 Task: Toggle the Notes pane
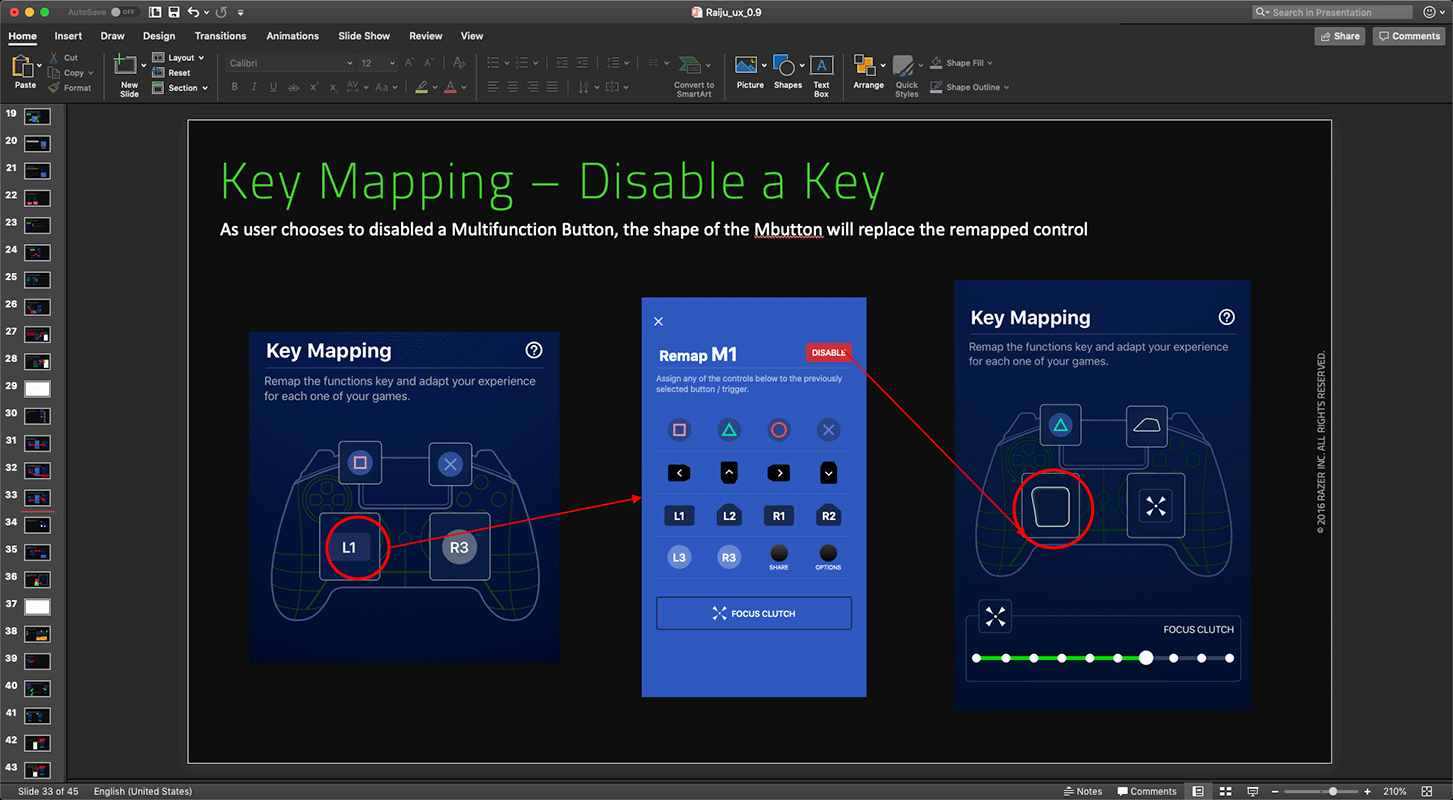pos(1082,791)
